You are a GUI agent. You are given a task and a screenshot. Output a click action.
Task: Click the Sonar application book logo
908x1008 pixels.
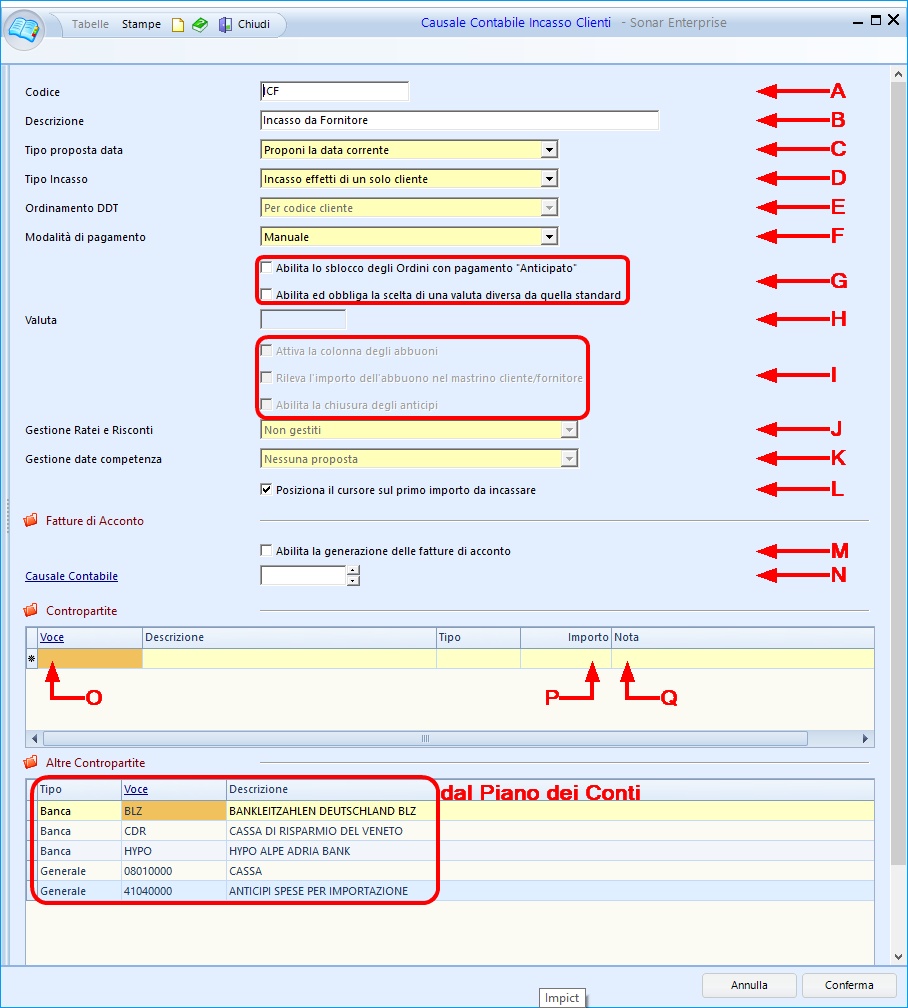(x=24, y=27)
